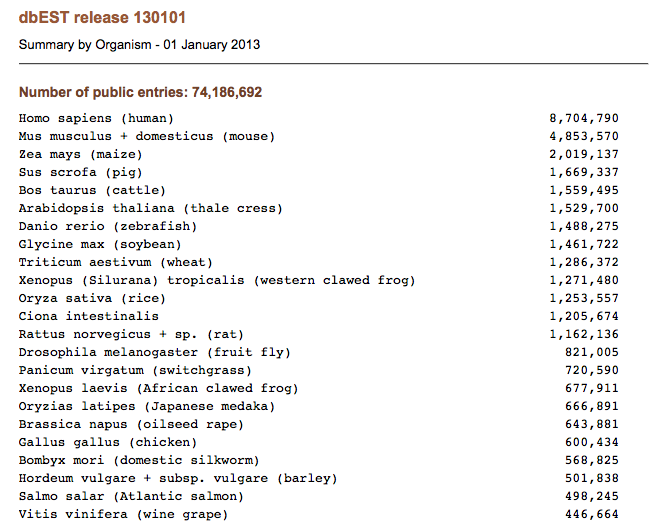Select Bos taurus (cattle) entry
The width and height of the screenshot is (659, 525).
tap(92, 190)
